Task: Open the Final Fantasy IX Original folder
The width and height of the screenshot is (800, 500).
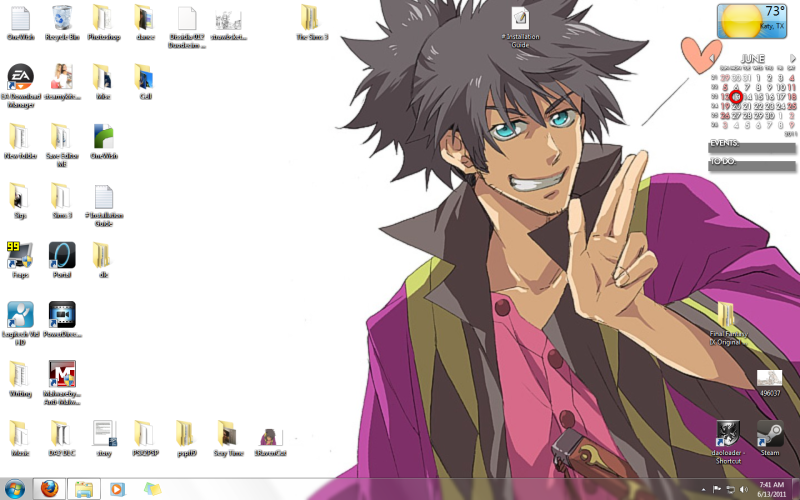Action: pyautogui.click(x=727, y=318)
